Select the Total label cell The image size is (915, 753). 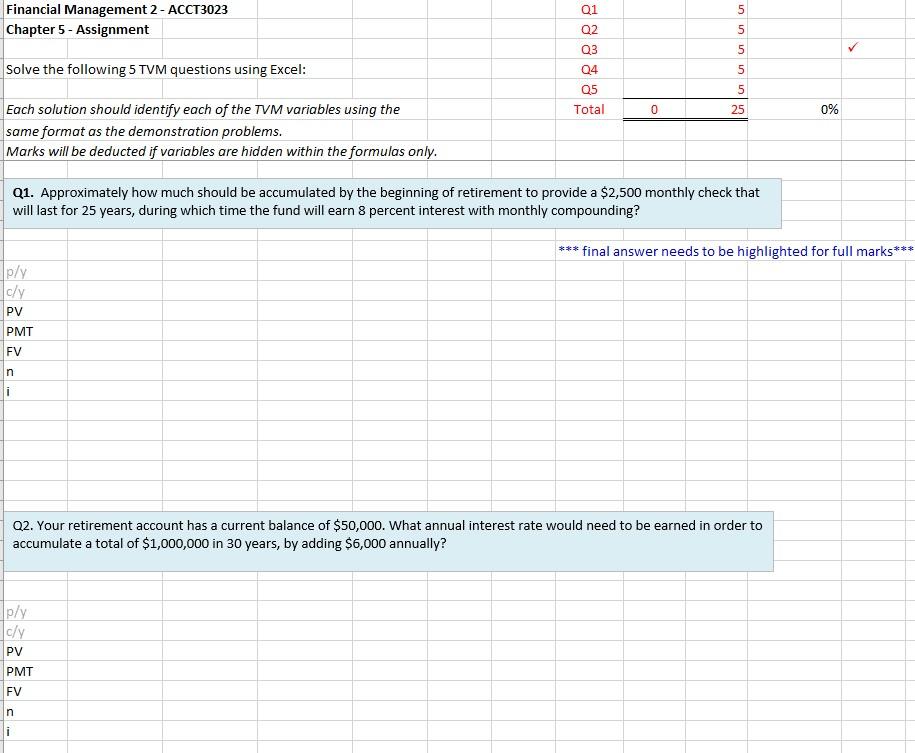589,110
